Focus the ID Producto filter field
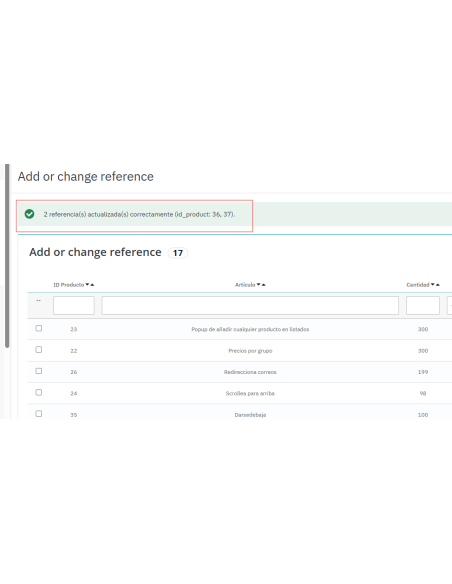Viewport: 452px width, 584px height. coord(74,305)
